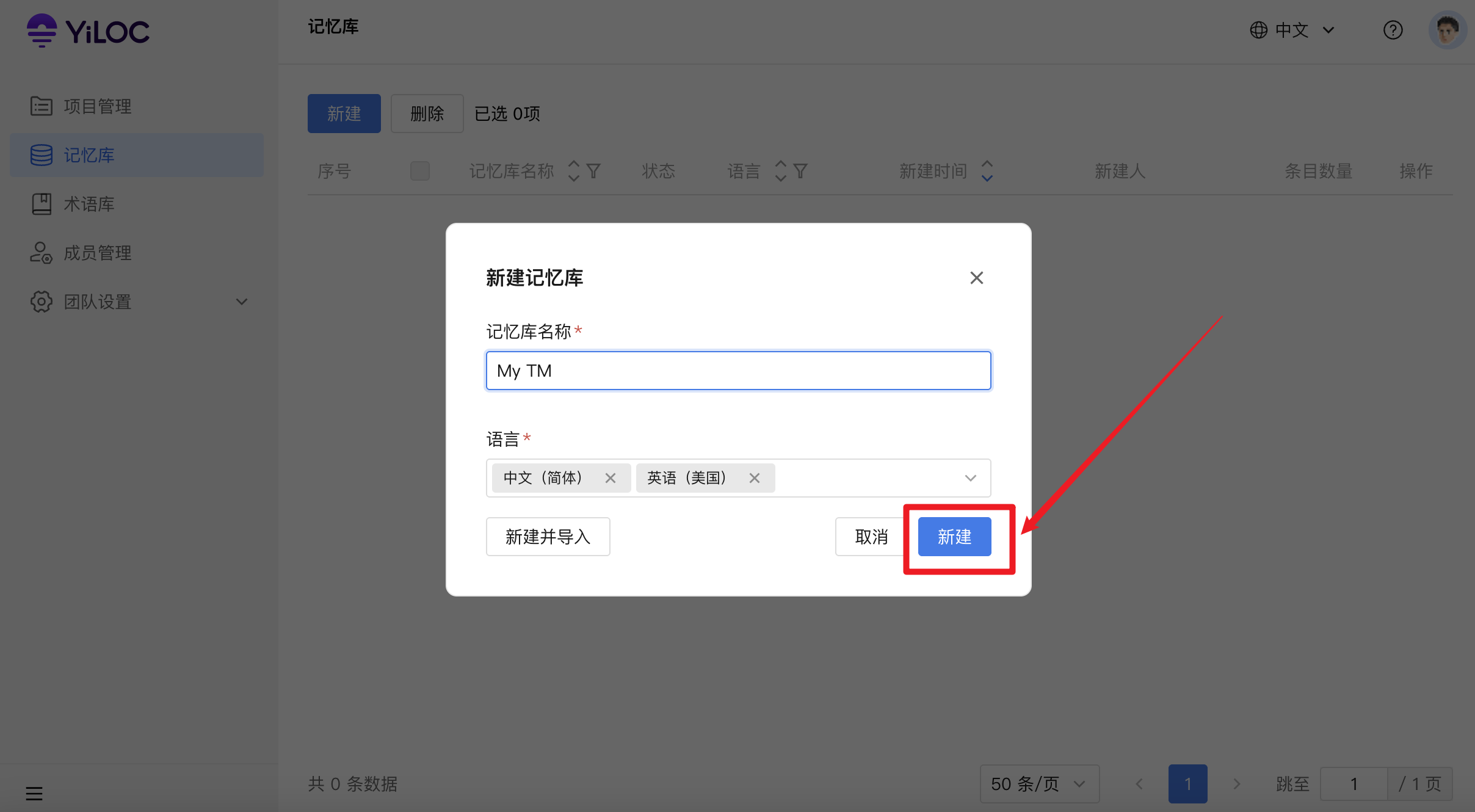Screen dimensions: 1475x812
Task: Expand the 语言 multi-select dropdown arrow
Action: point(971,478)
